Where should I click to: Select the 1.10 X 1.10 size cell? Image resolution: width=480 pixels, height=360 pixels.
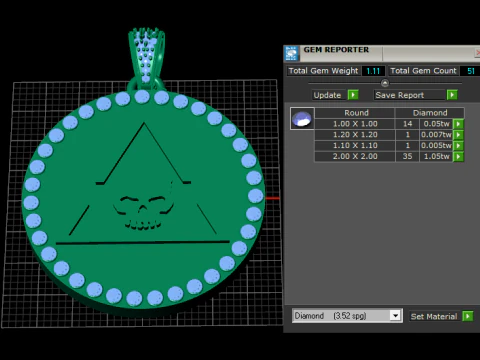(x=355, y=146)
